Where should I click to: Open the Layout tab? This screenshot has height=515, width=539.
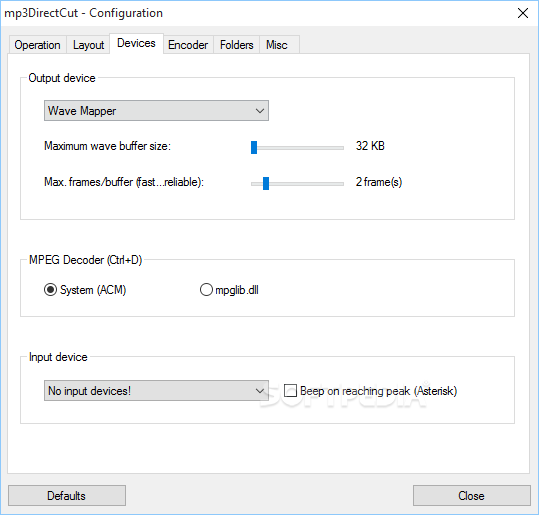(x=88, y=45)
